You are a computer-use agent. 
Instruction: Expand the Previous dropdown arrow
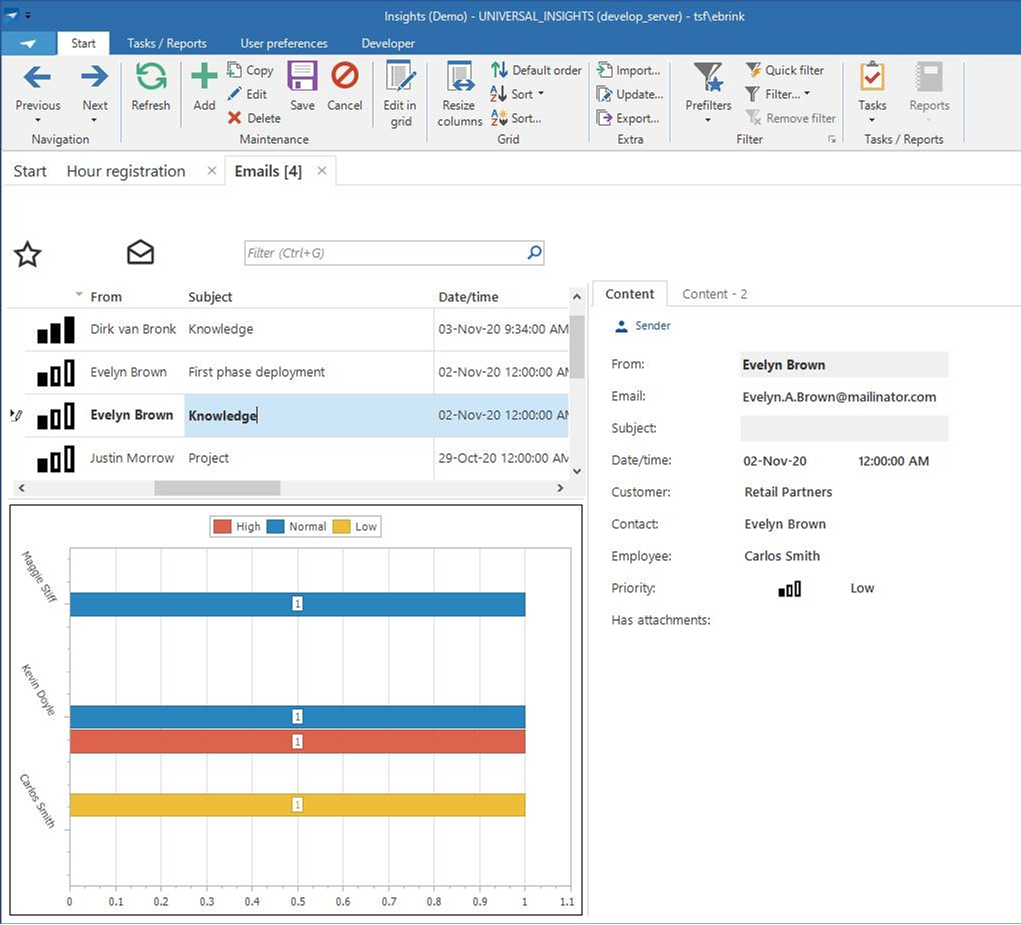pyautogui.click(x=38, y=120)
